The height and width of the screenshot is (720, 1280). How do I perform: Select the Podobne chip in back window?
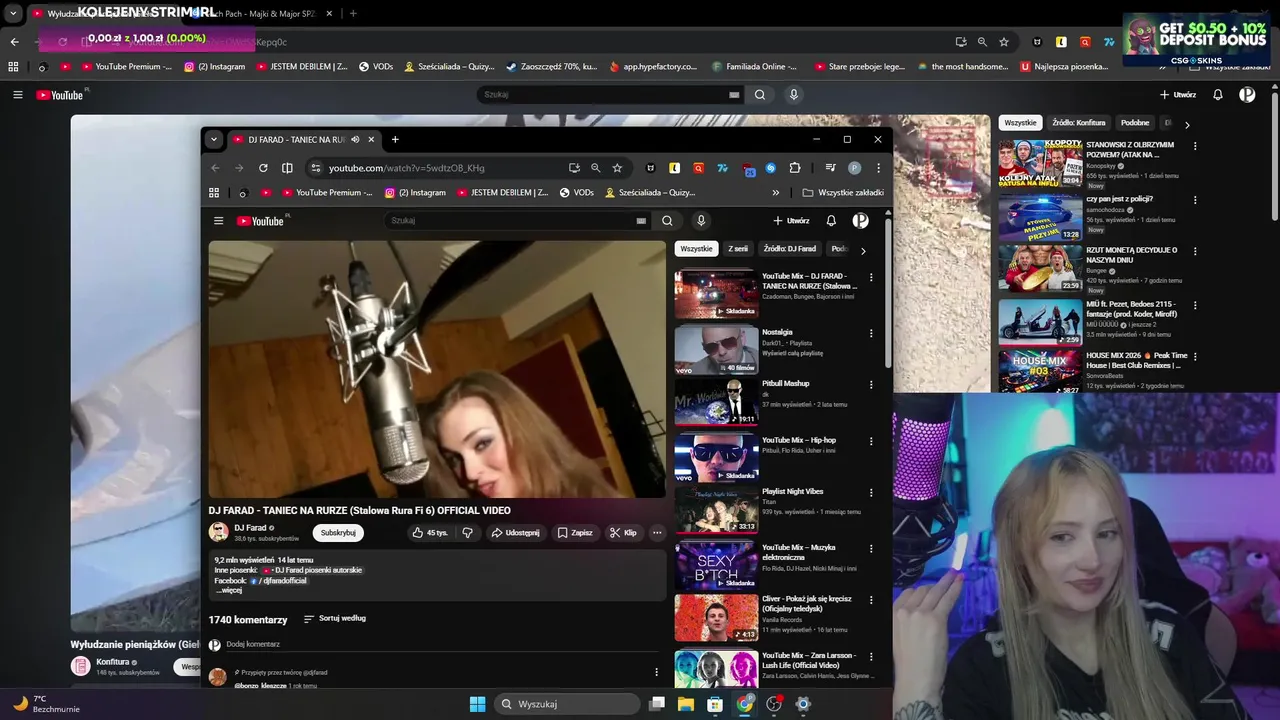[1135, 123]
